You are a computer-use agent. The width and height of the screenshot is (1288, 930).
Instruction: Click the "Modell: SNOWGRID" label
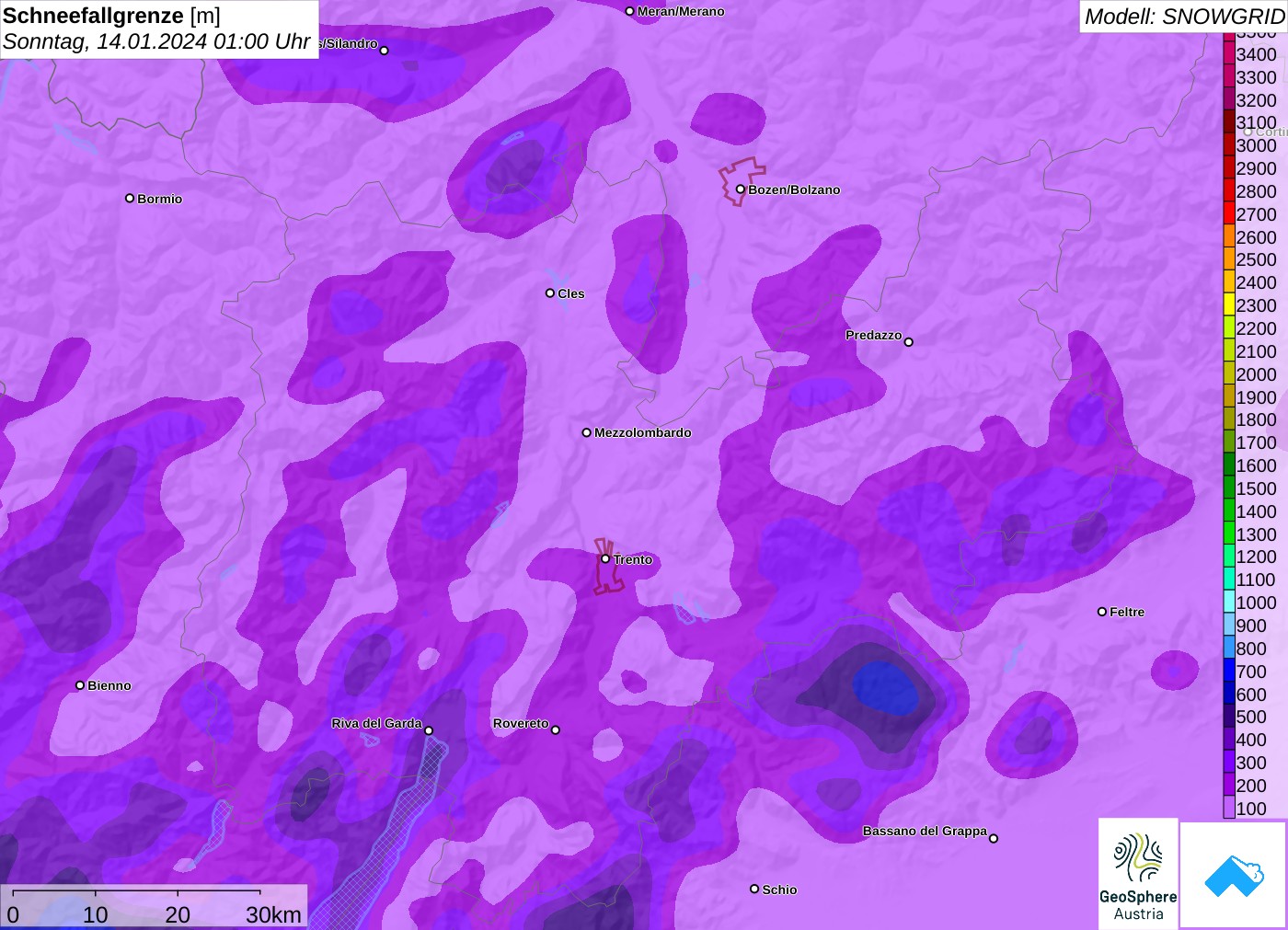click(x=1184, y=17)
